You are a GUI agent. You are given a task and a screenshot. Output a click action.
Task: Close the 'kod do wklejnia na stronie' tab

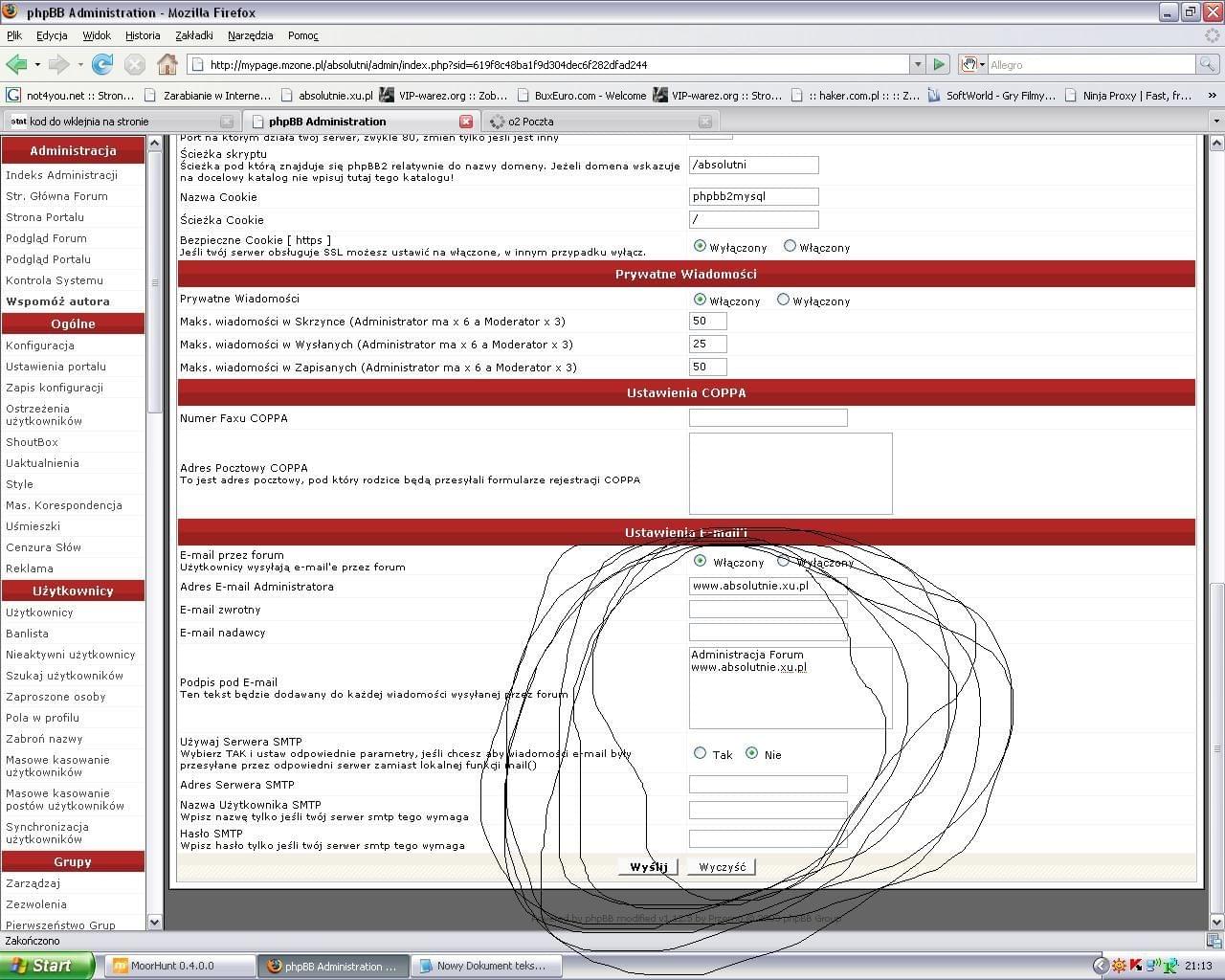227,122
